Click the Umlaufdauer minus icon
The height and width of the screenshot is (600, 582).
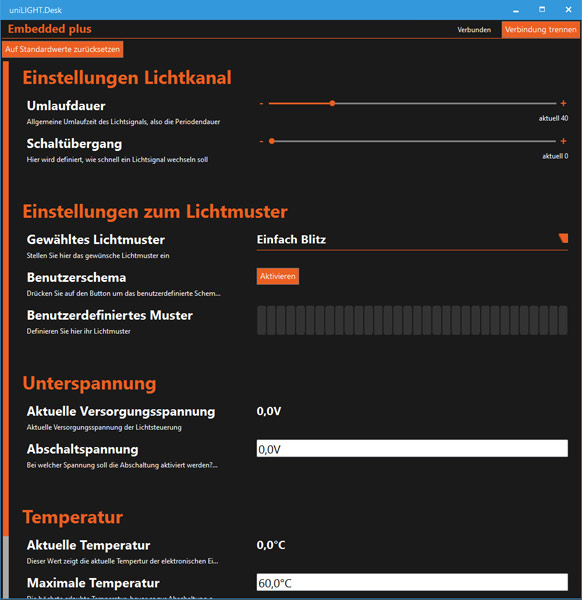[x=261, y=104]
